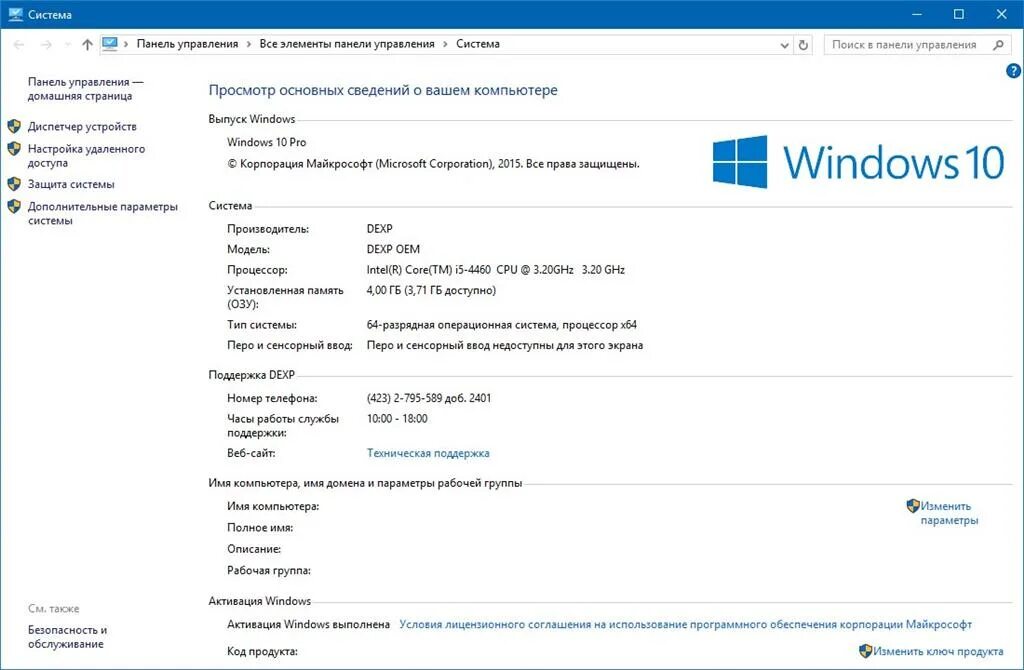Screen dimensions: 1024x670
Task: Minimize the Система window
Action: click(x=917, y=14)
